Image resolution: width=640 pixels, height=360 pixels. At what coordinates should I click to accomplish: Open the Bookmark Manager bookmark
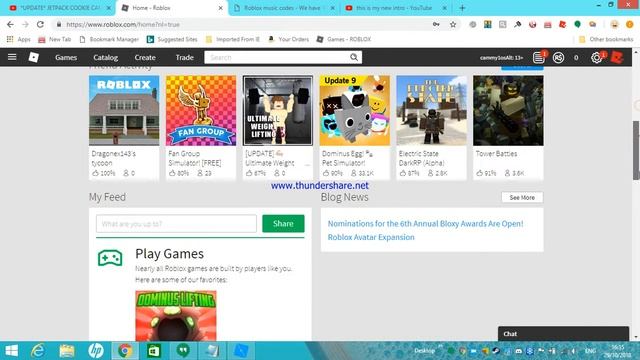point(109,39)
